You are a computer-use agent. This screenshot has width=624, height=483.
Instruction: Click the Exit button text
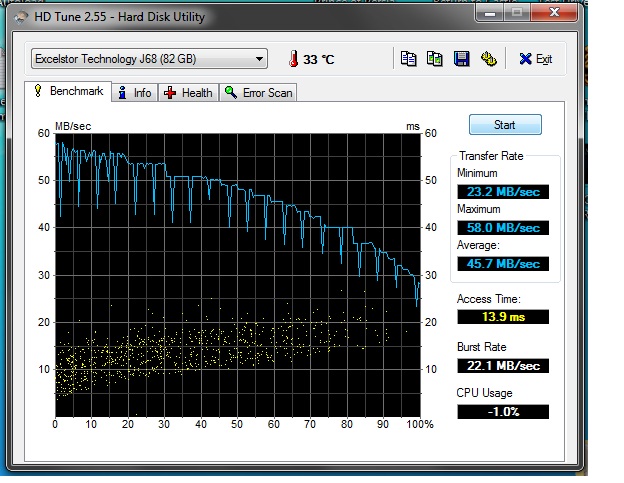point(544,59)
